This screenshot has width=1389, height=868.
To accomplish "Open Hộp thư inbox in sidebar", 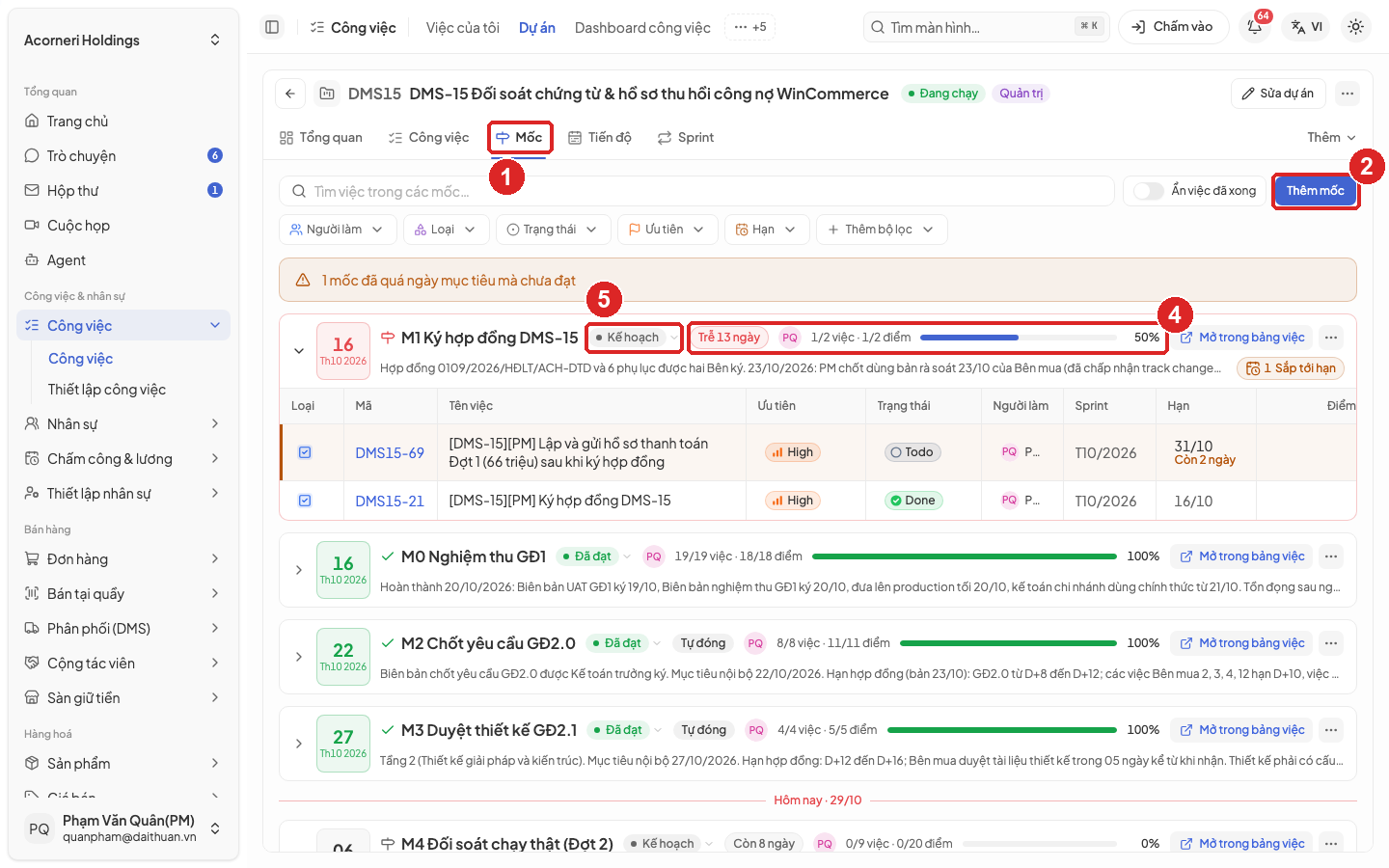I will point(123,191).
